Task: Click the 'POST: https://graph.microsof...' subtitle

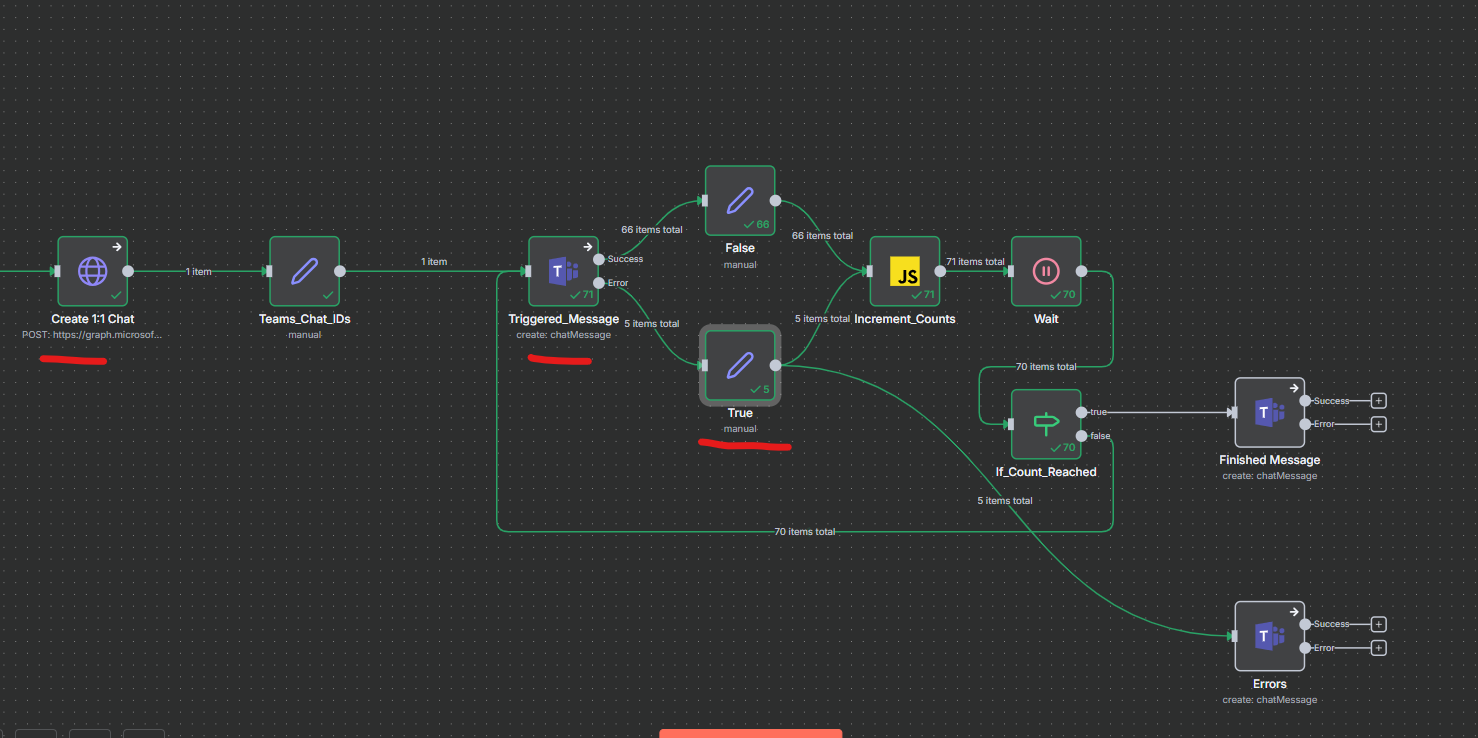Action: pos(92,335)
